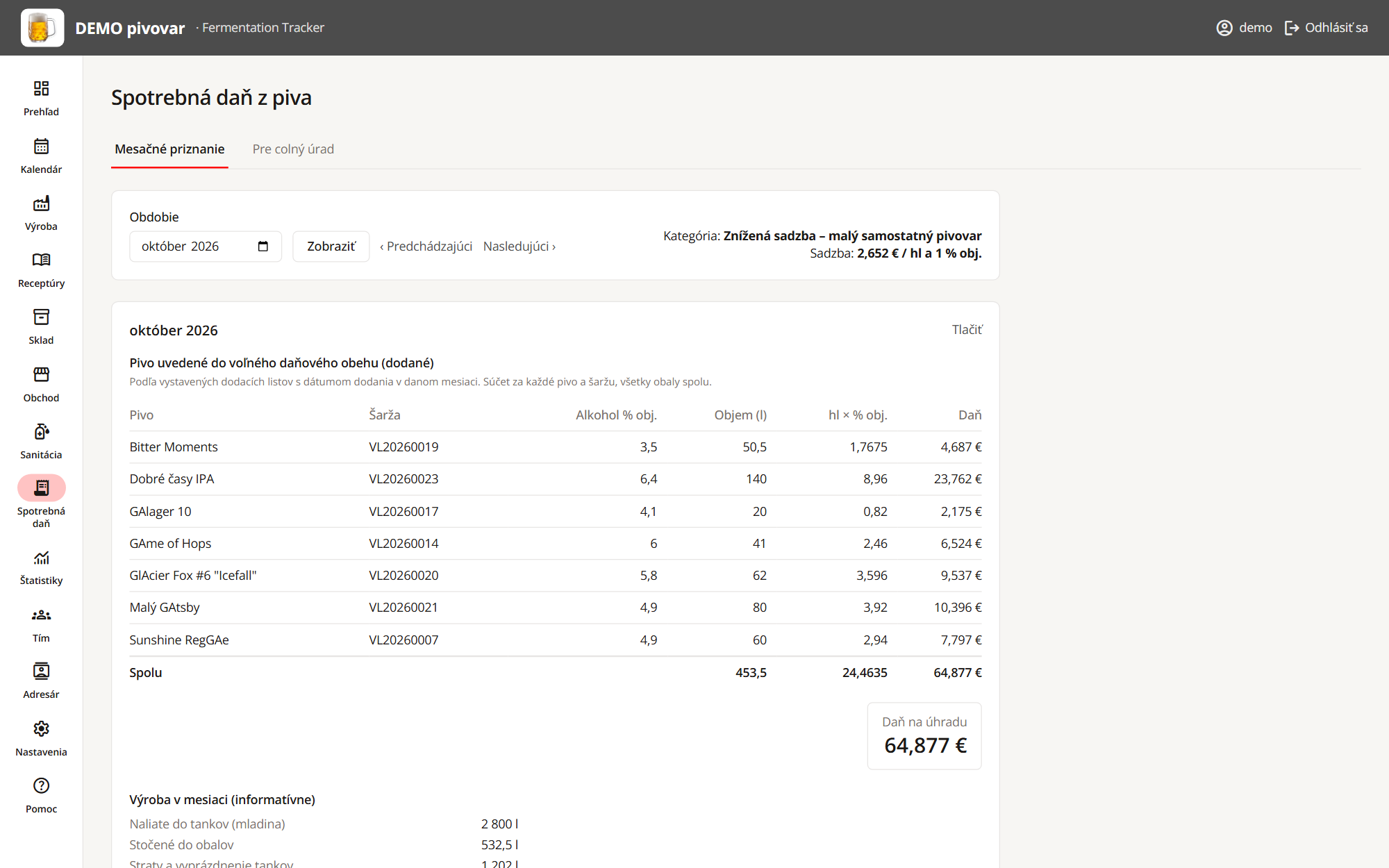The width and height of the screenshot is (1389, 868).
Task: Open calendar picker in Obdobie field
Action: coord(263,247)
